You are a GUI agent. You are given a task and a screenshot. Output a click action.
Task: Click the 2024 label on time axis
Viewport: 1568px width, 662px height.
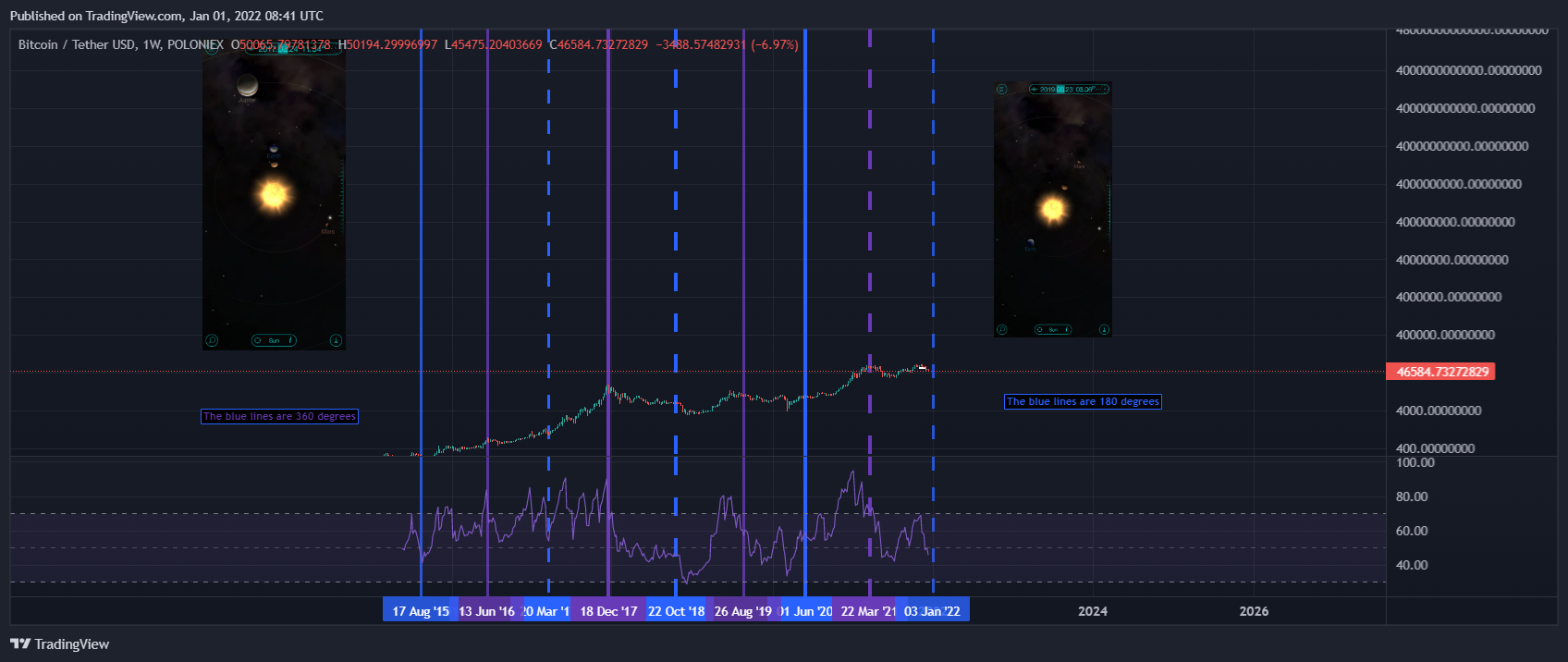[1093, 611]
